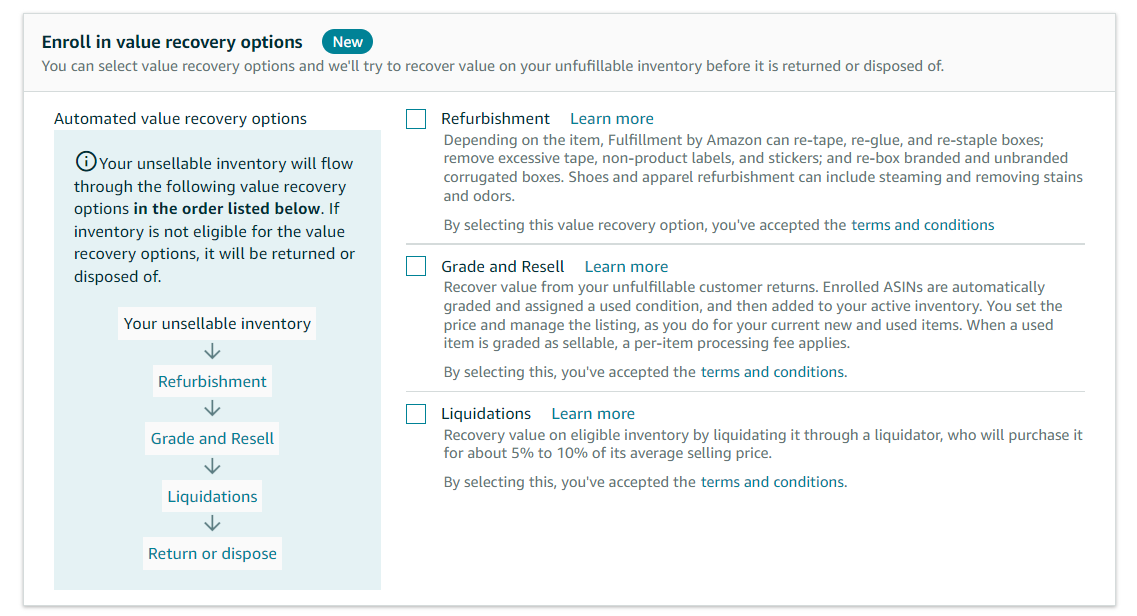The width and height of the screenshot is (1137, 616).
Task: Open Learn more next to Refurbishment
Action: 611,118
